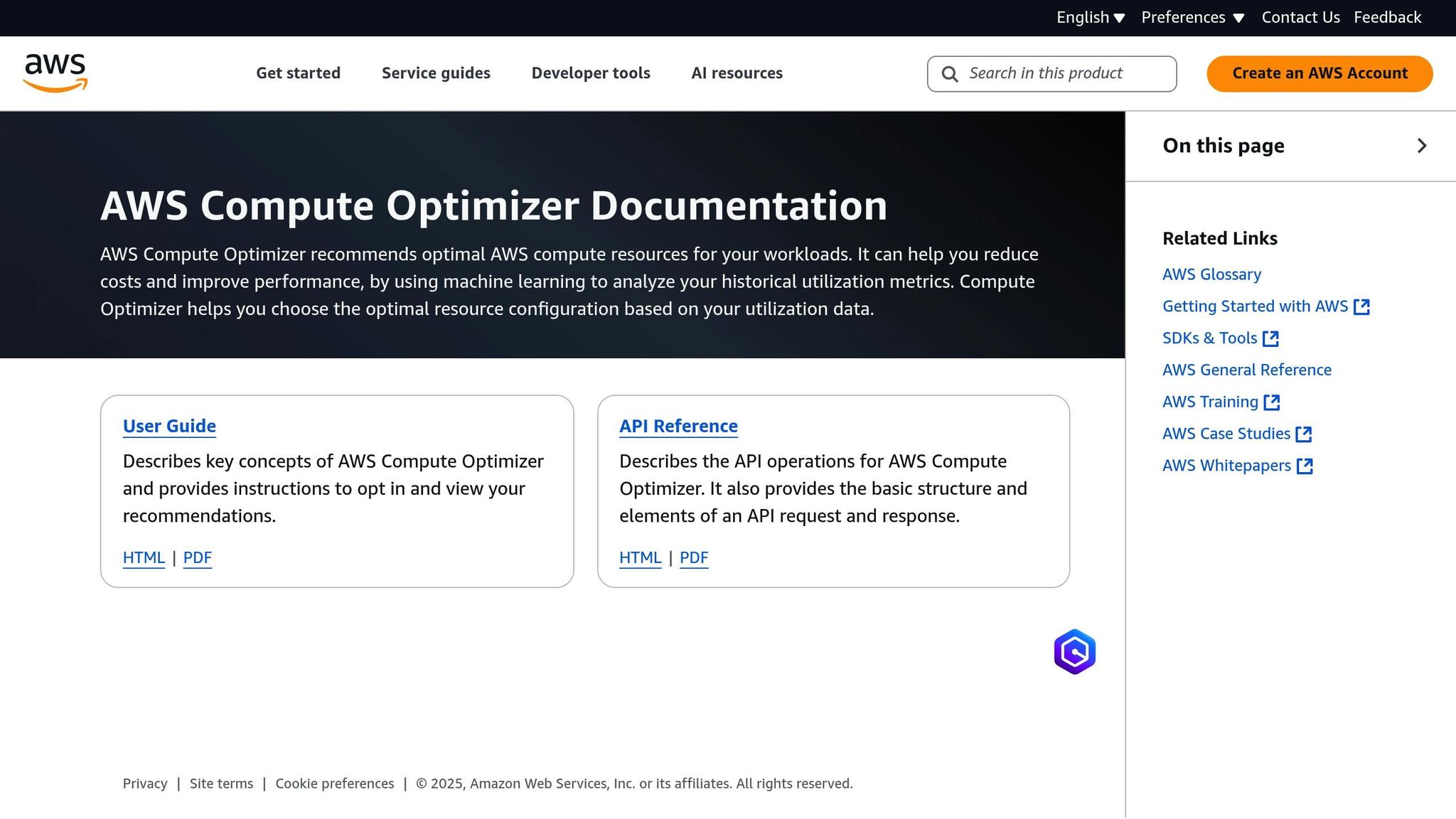Open the AI resources menu
Image resolution: width=1456 pixels, height=819 pixels.
(x=737, y=73)
